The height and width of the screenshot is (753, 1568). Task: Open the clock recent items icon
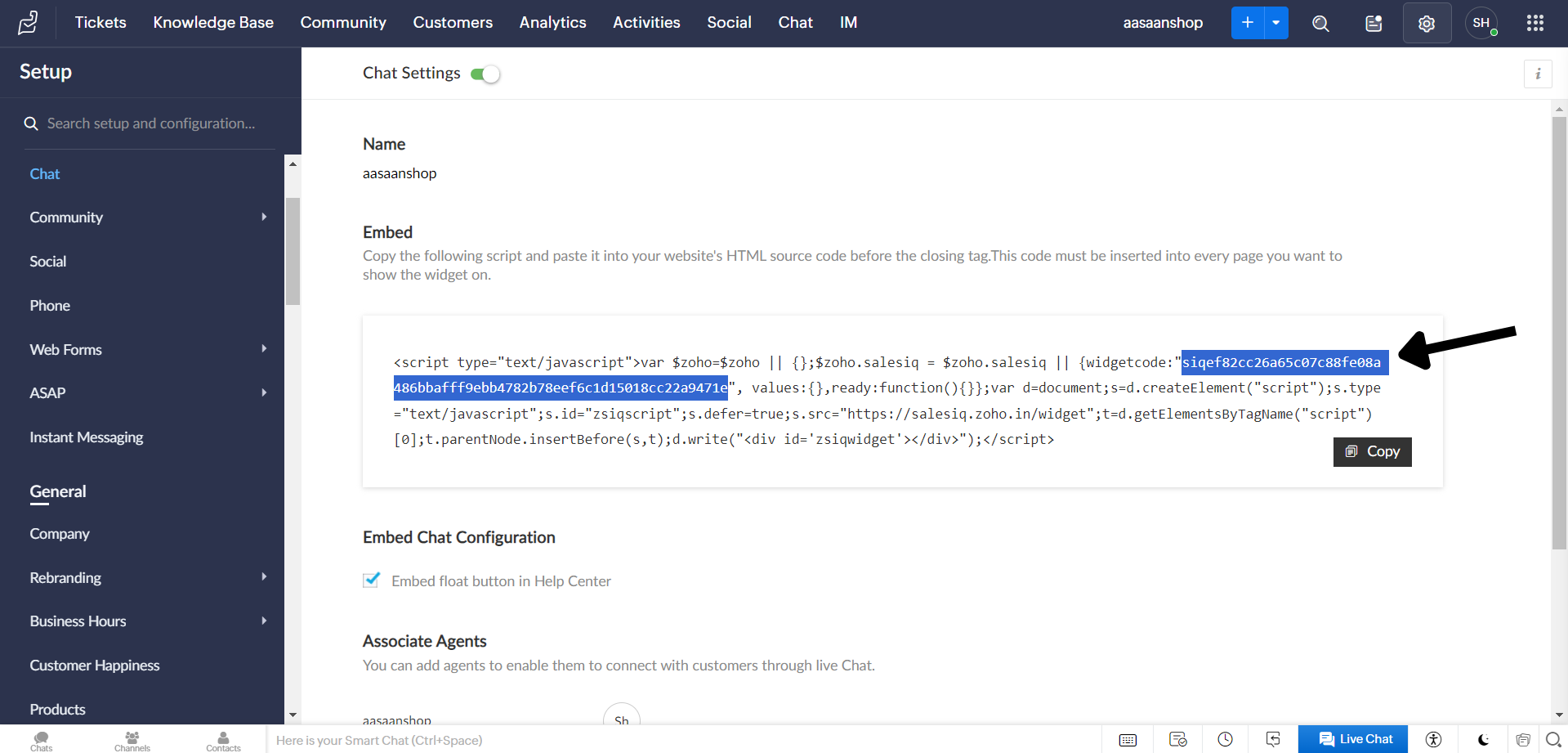point(1226,740)
